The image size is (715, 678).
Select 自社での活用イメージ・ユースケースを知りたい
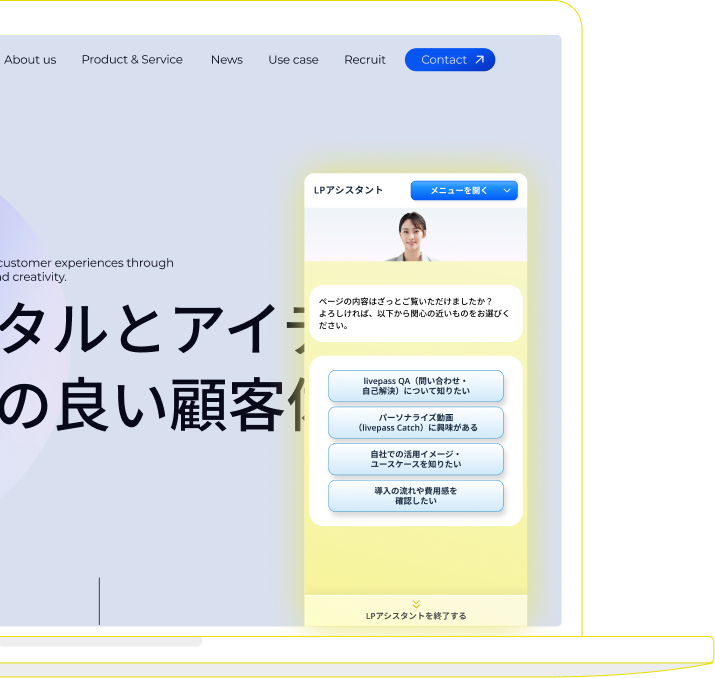click(x=415, y=459)
